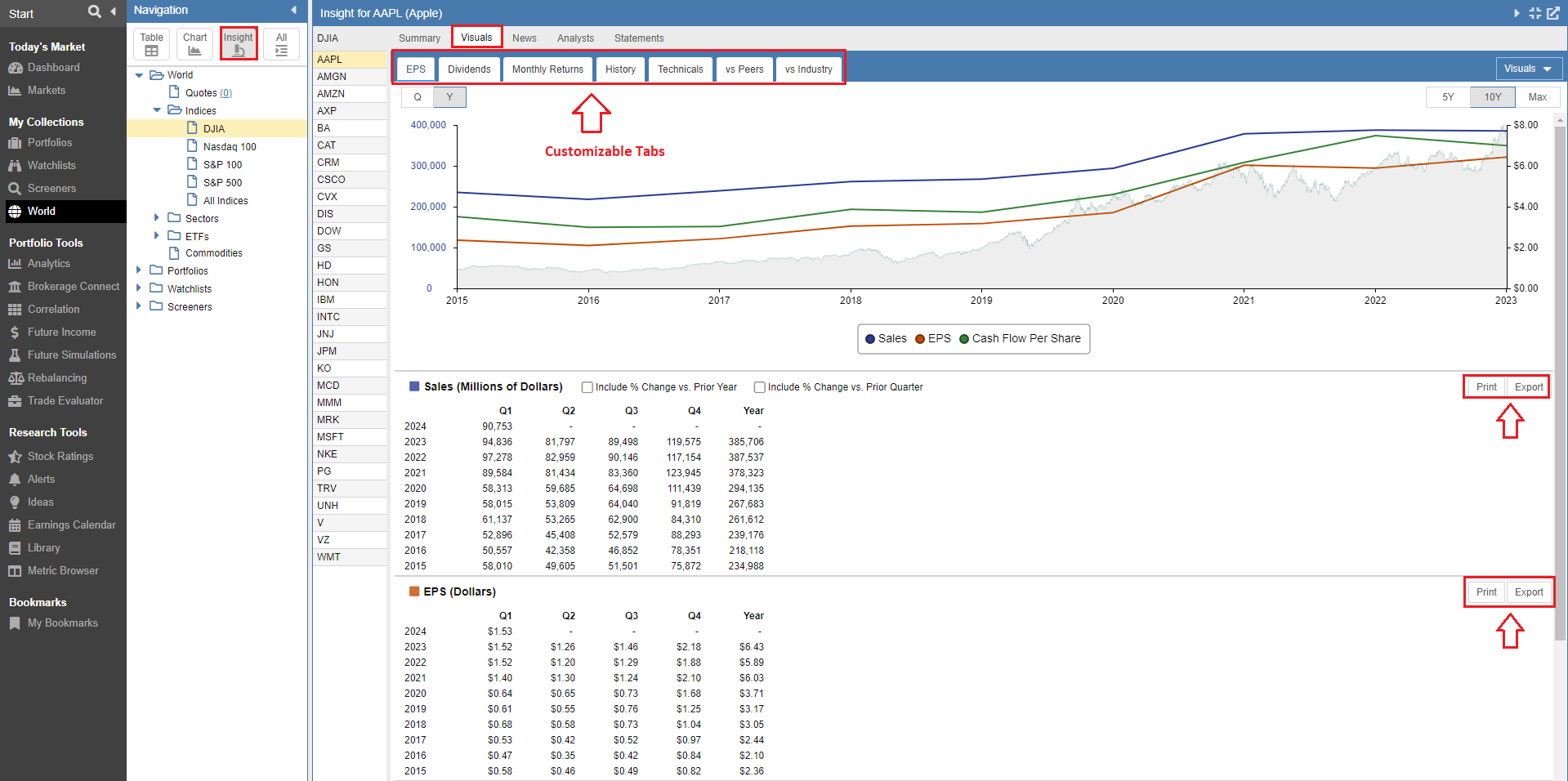This screenshot has width=1568, height=781.
Task: Open My Bookmarks
Action: (x=63, y=623)
